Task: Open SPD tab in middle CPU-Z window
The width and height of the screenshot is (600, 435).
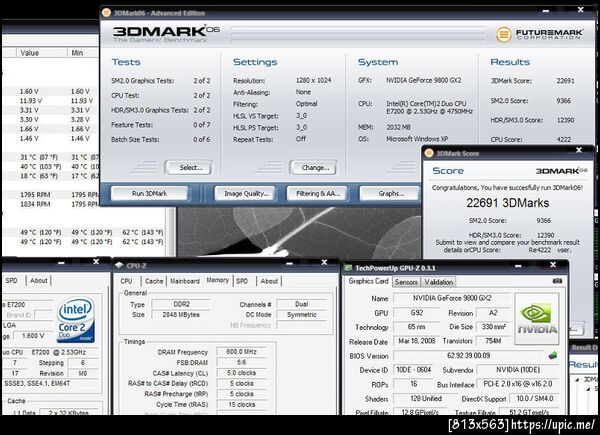Action: pos(242,281)
